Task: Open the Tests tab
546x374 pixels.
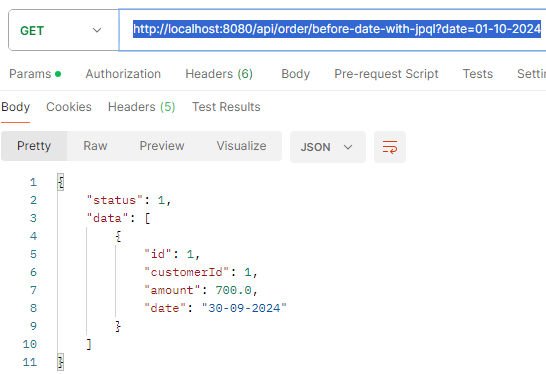Action: (477, 74)
